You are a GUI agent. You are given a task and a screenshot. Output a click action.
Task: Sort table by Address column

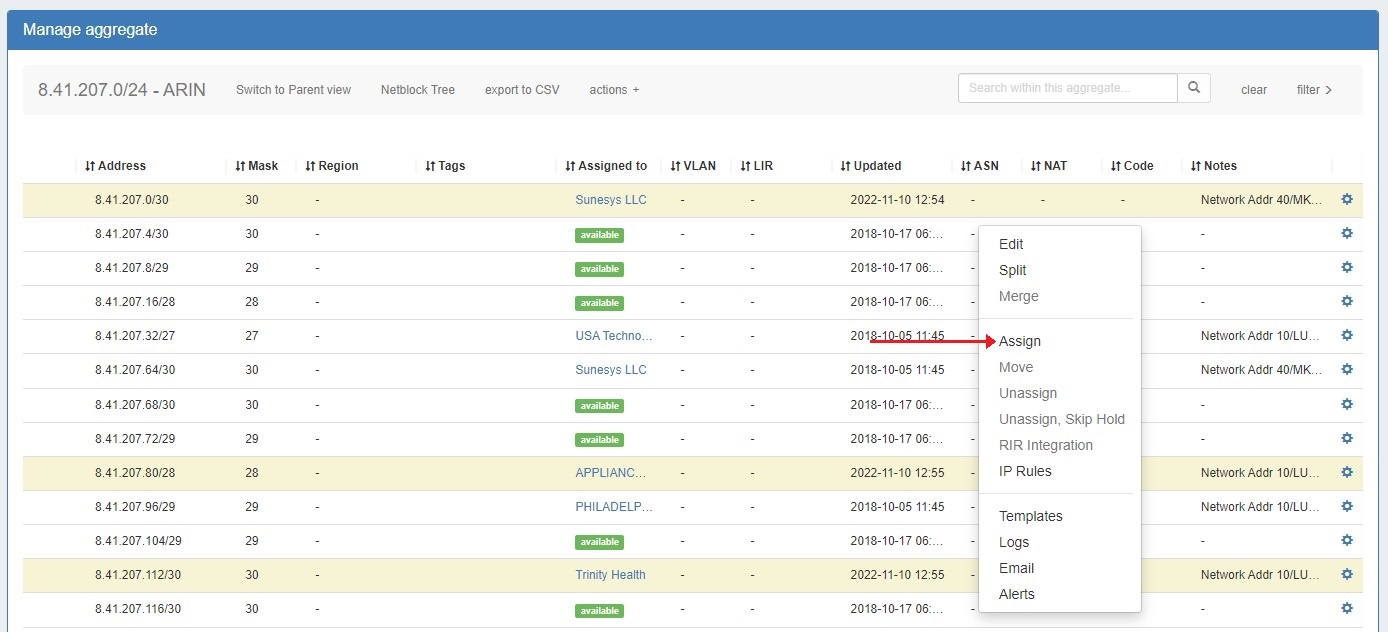pos(116,166)
